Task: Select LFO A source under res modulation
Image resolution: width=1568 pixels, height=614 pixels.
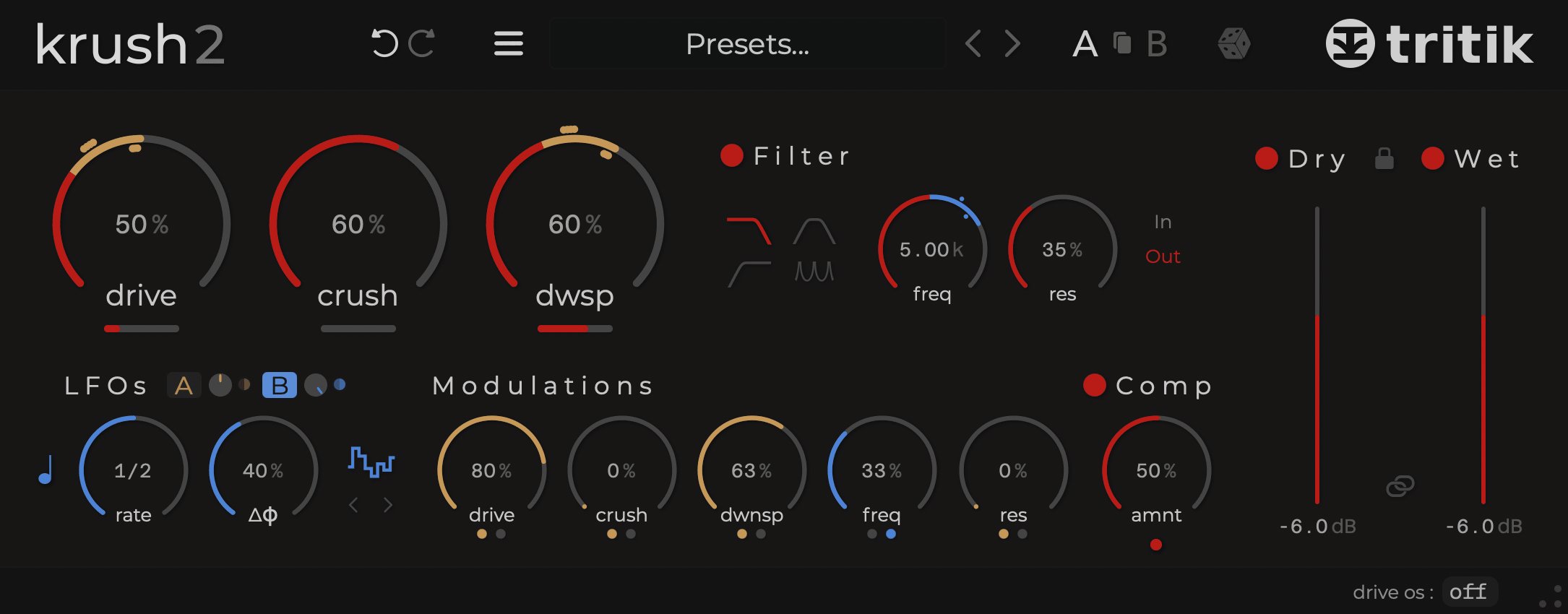Action: [x=1004, y=534]
